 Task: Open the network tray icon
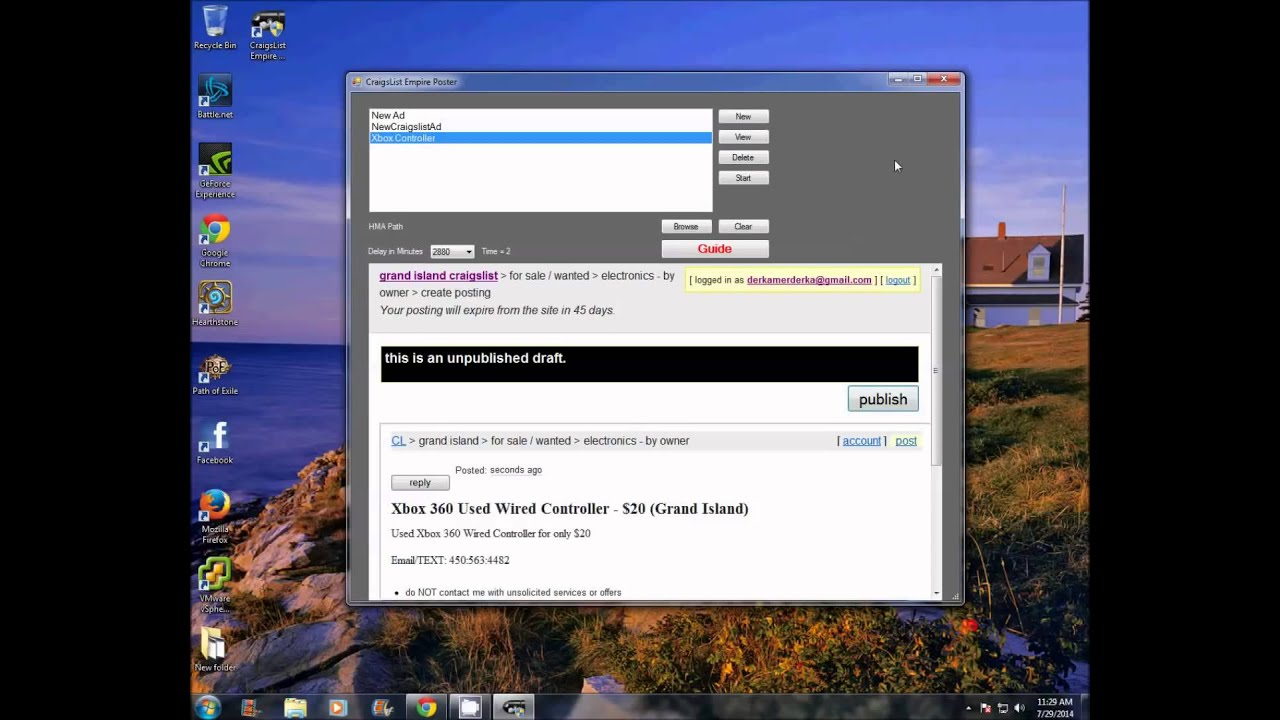click(1002, 708)
